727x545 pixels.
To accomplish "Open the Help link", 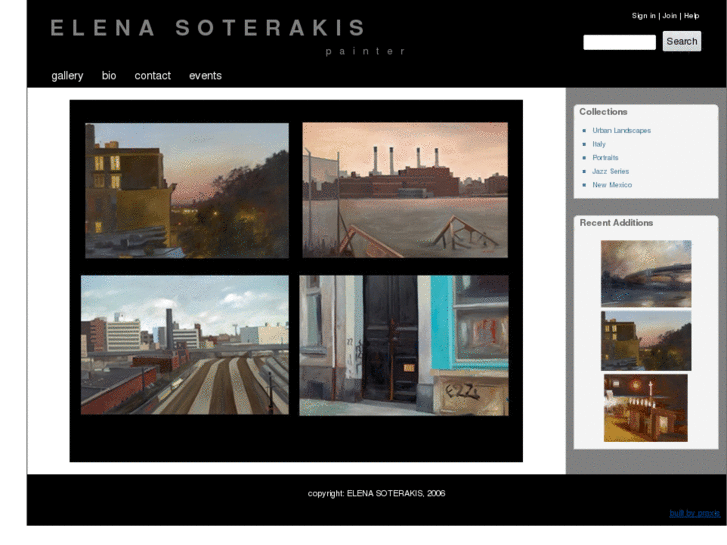I will tap(691, 16).
